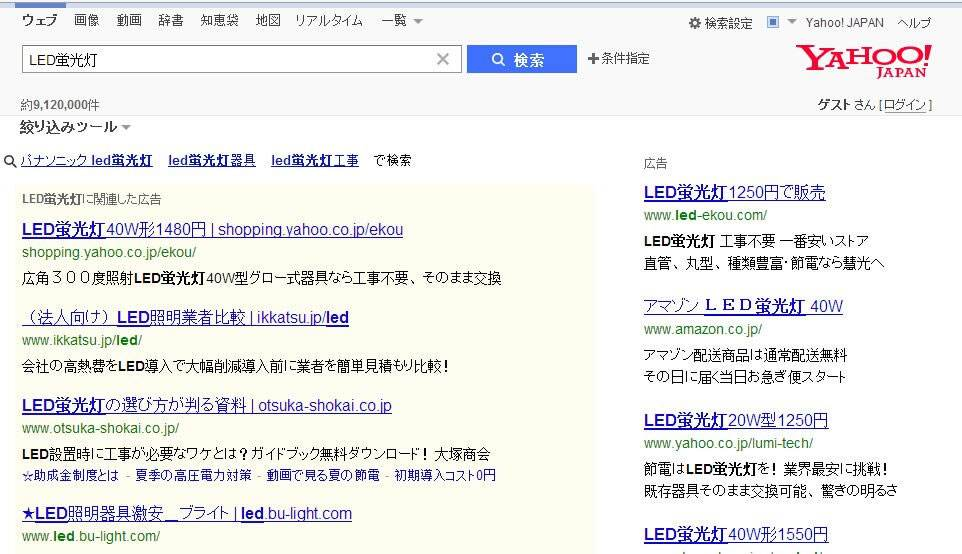Click the ログイン link
This screenshot has width=962, height=554.
(906, 105)
